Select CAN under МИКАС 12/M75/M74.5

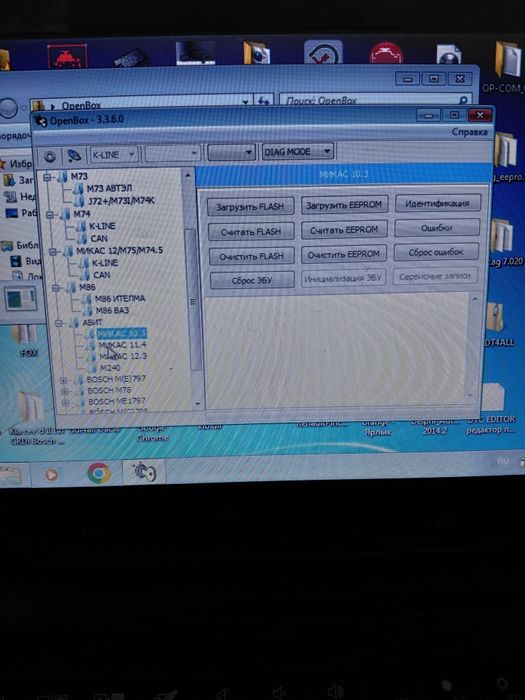click(x=101, y=275)
